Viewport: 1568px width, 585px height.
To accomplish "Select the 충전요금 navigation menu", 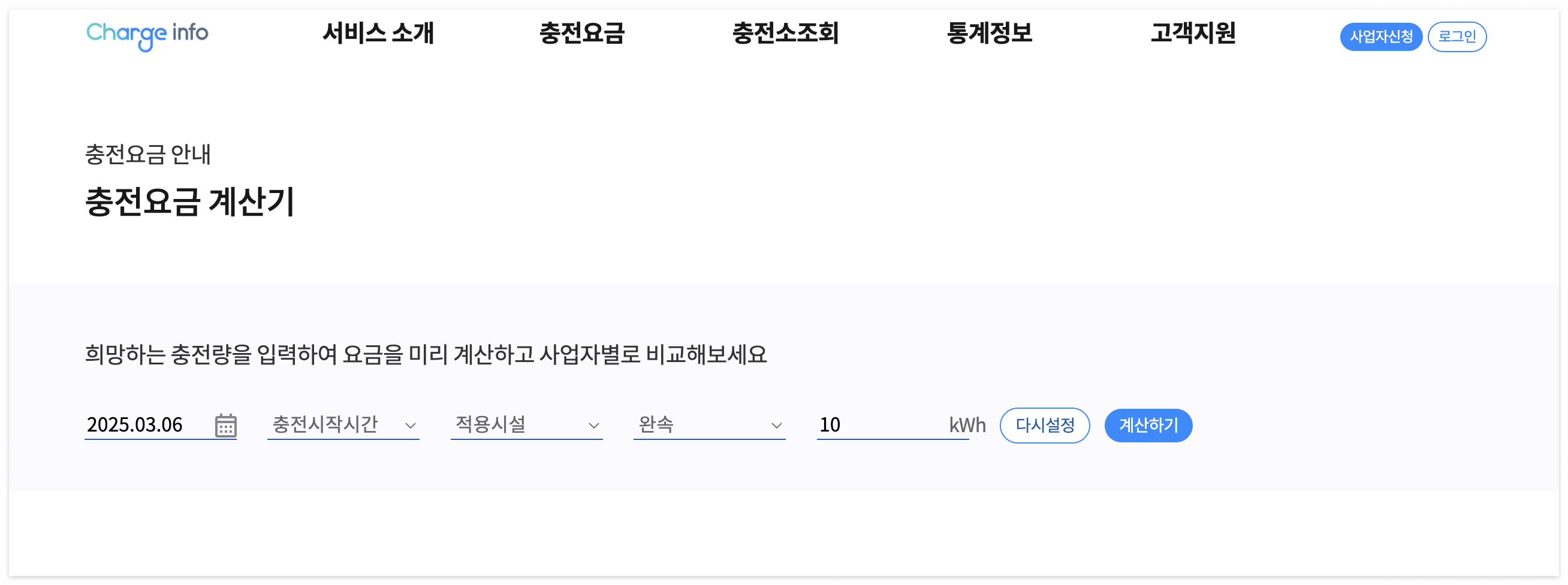I will (583, 35).
